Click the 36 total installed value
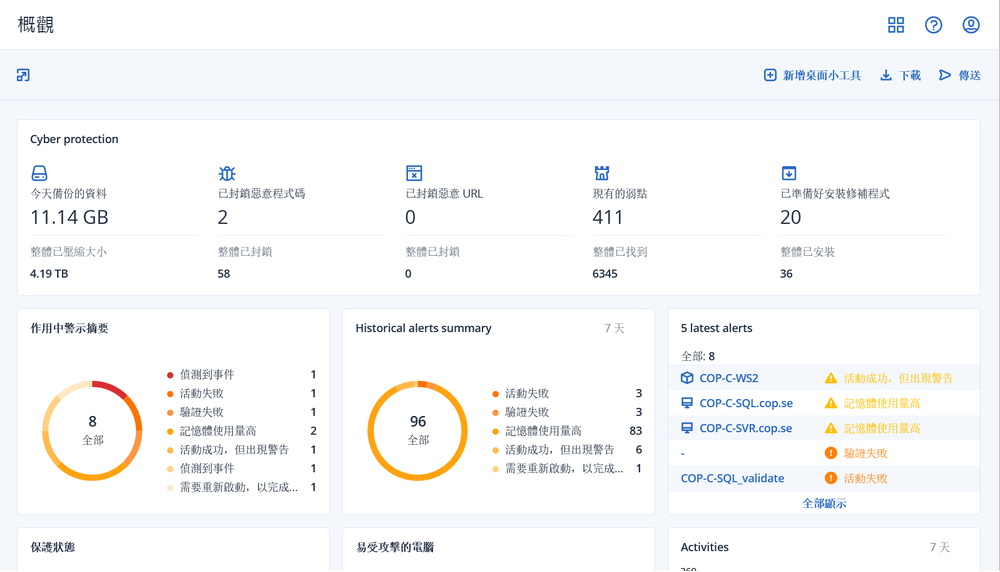The width and height of the screenshot is (1000, 572). [786, 274]
